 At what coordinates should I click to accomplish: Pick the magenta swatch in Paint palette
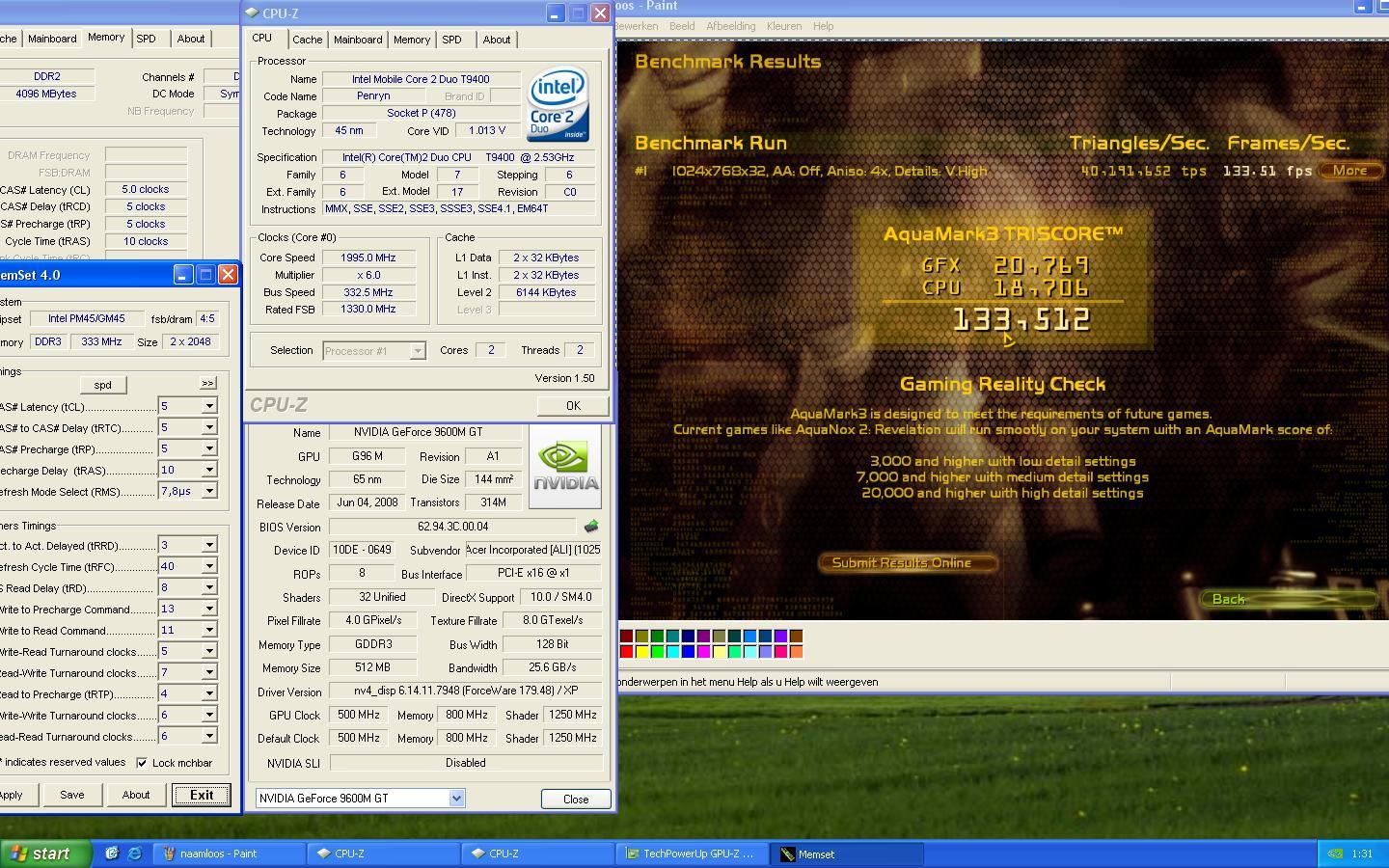click(704, 652)
